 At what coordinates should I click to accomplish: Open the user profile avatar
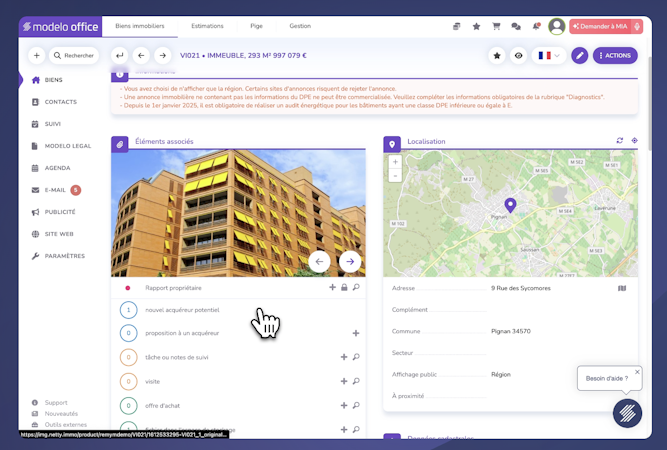(x=556, y=26)
